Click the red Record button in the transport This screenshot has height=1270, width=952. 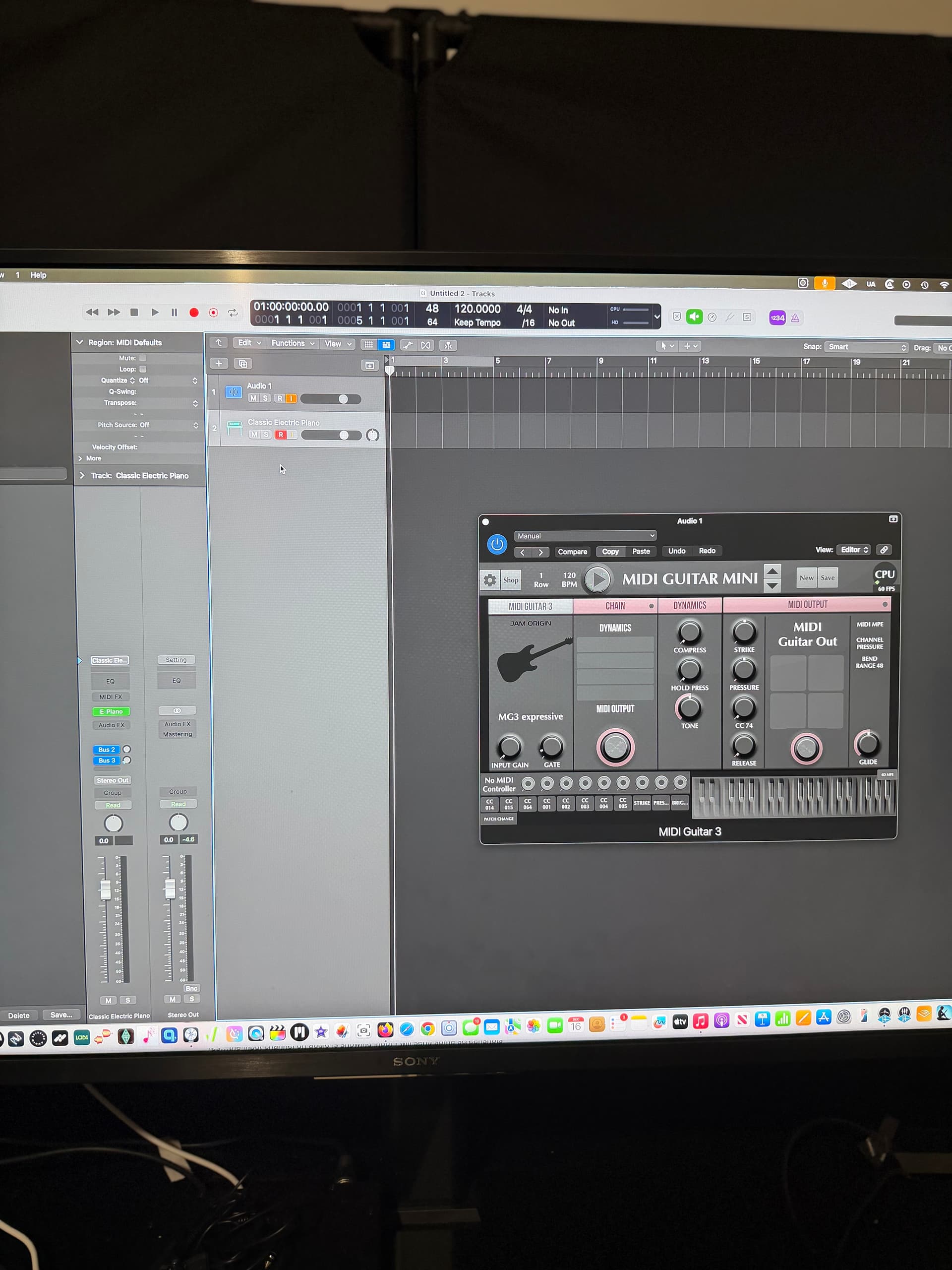click(194, 313)
